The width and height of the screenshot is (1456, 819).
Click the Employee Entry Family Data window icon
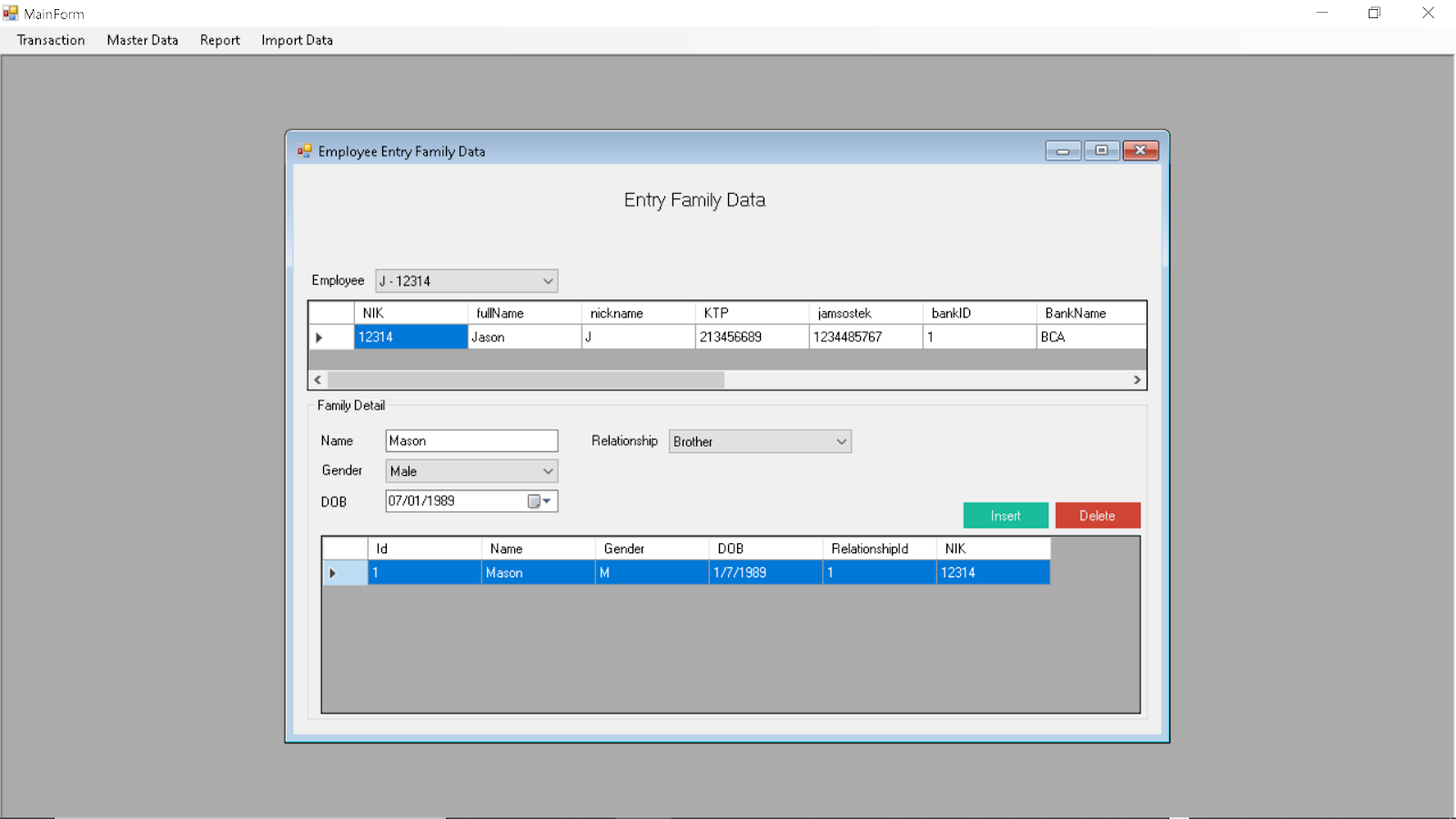(305, 151)
